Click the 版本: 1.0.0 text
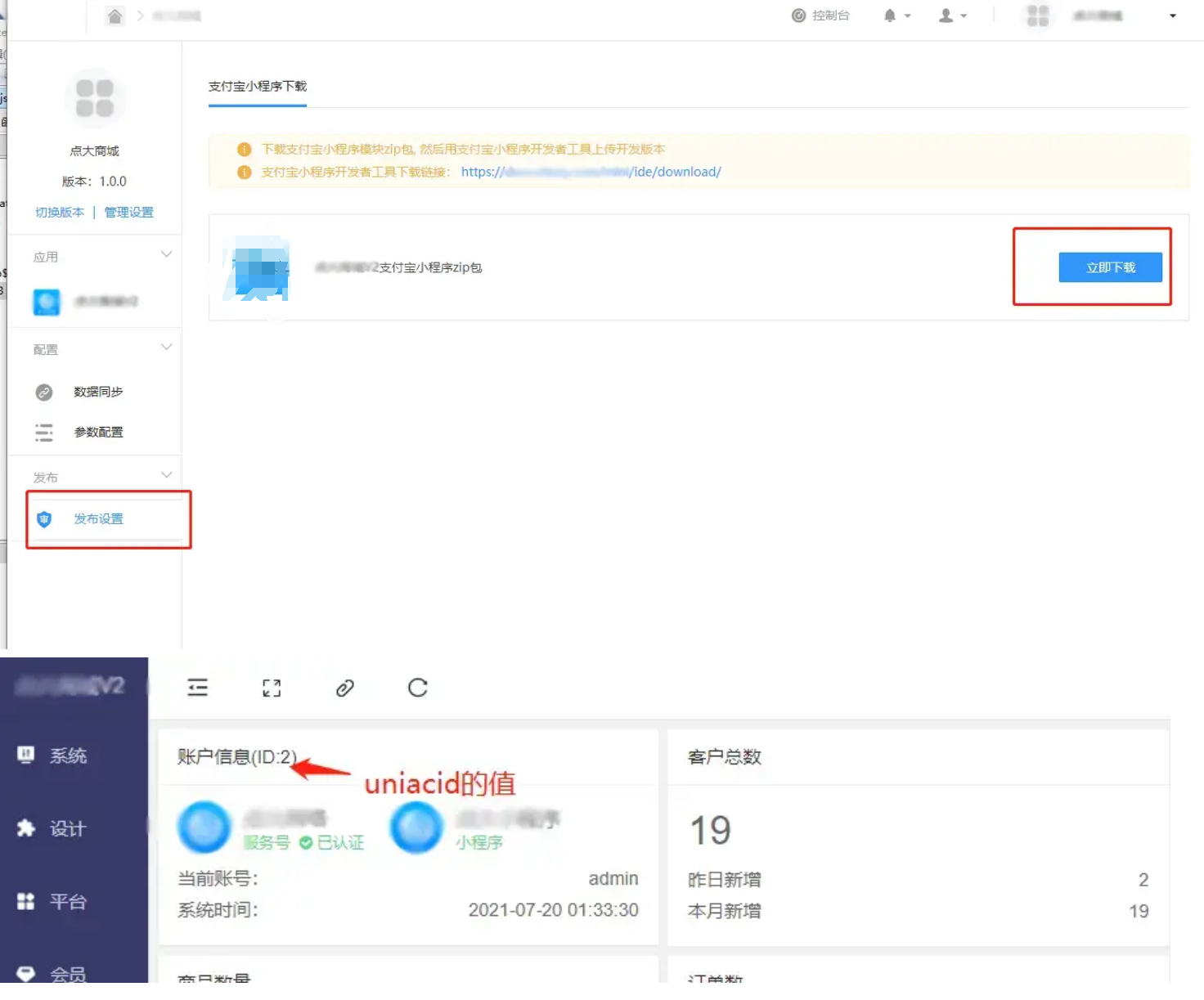 click(x=95, y=182)
